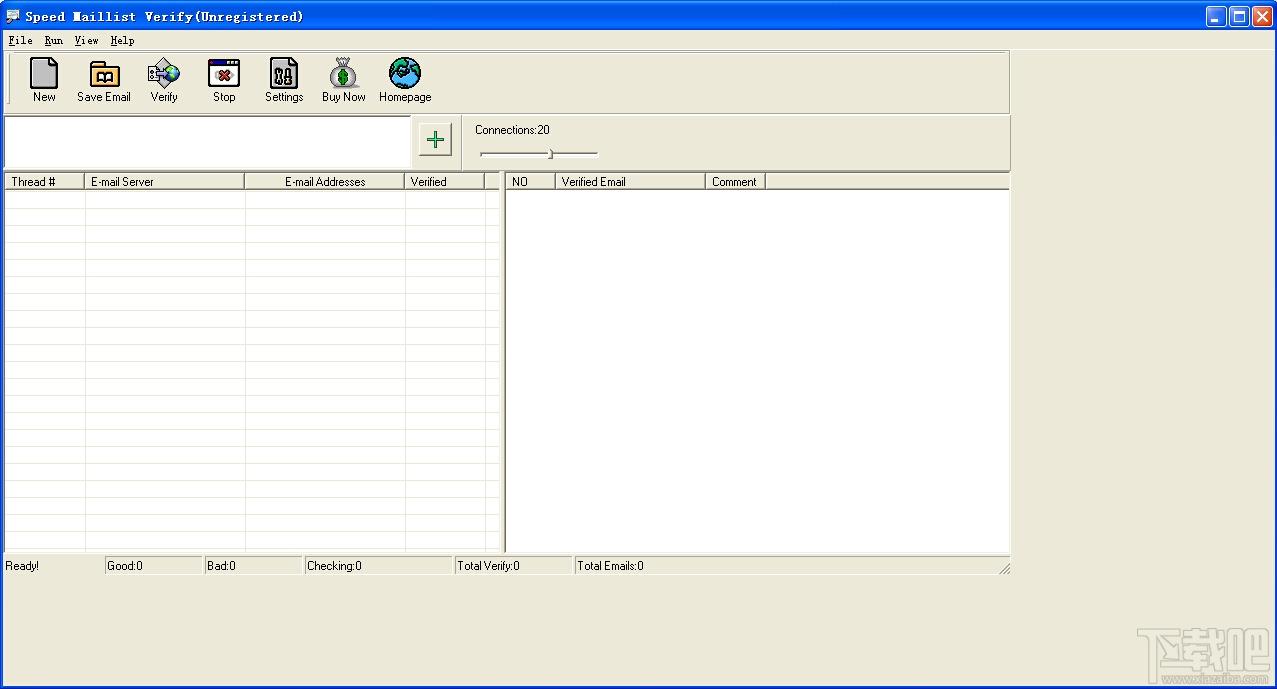Minimize the Speed Maillist Verify window
Screen dimensions: 1277x689
click(1216, 16)
